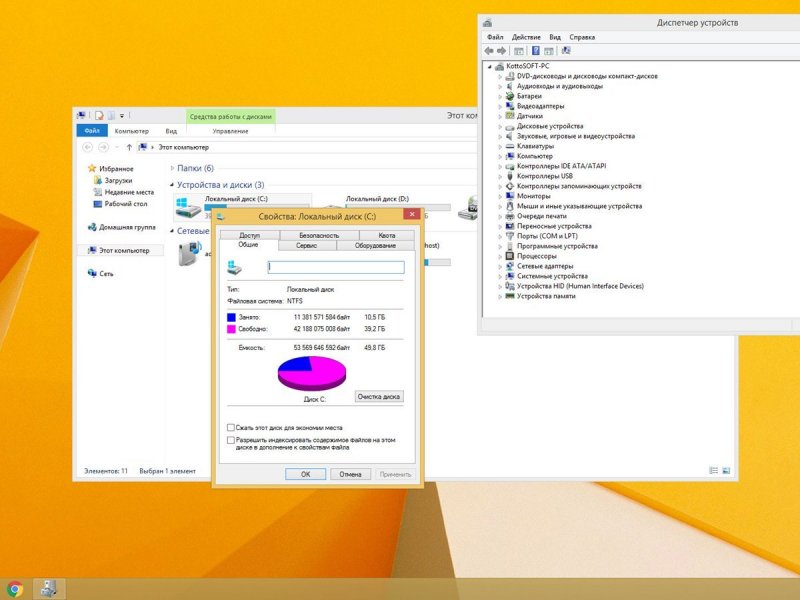This screenshot has height=600, width=800.
Task: Select Недавние места in the Explorer sidebar
Action: tap(129, 192)
